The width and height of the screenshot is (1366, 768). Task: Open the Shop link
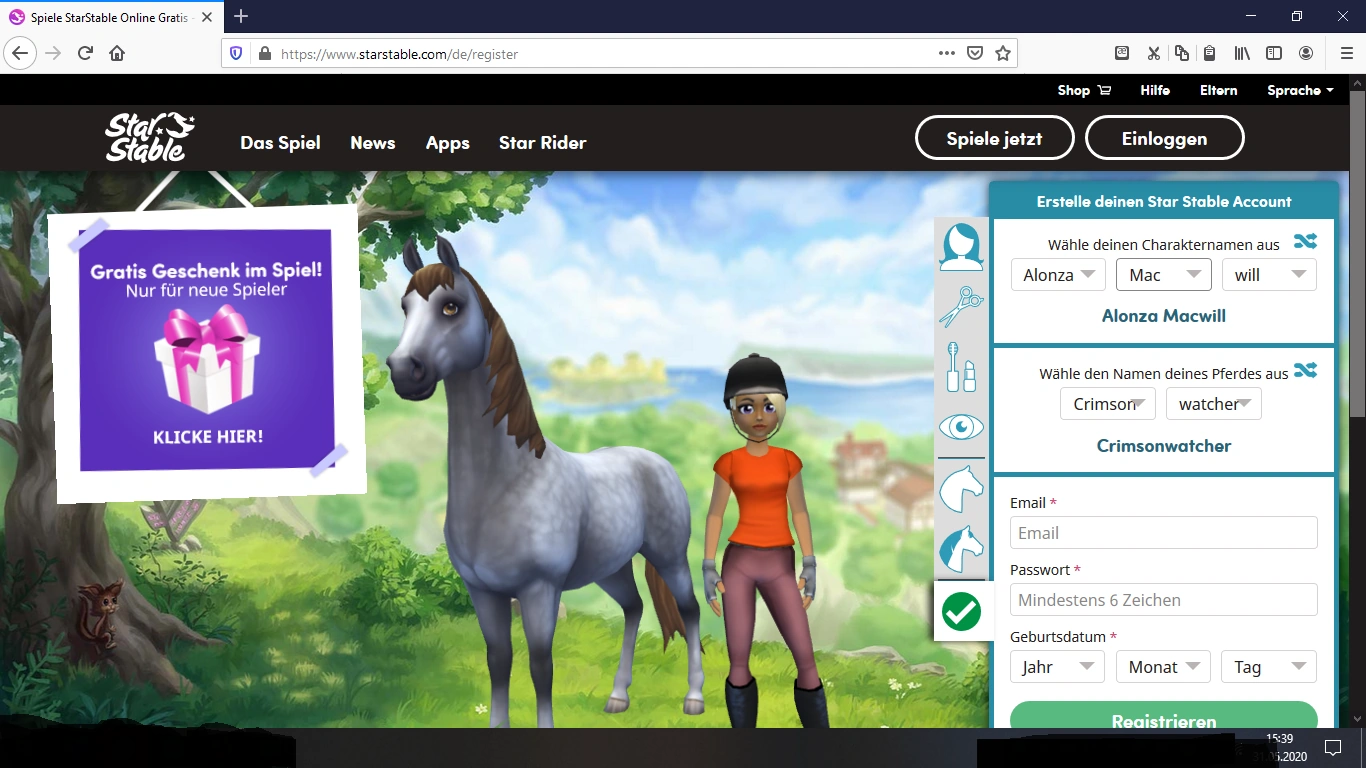coord(1084,90)
